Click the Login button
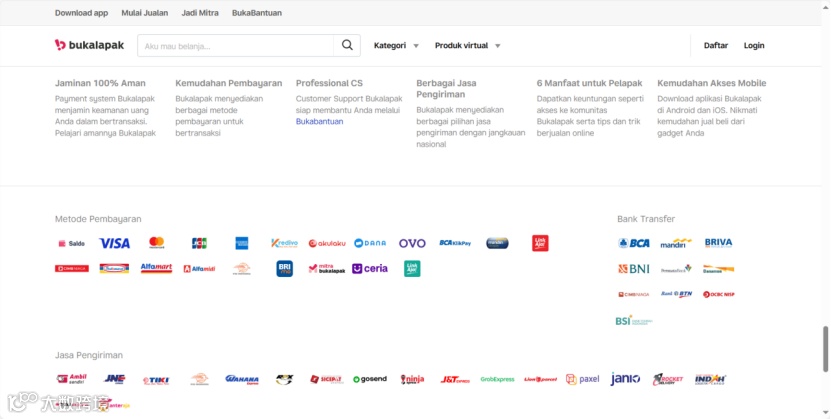The height and width of the screenshot is (419, 831). (x=754, y=45)
